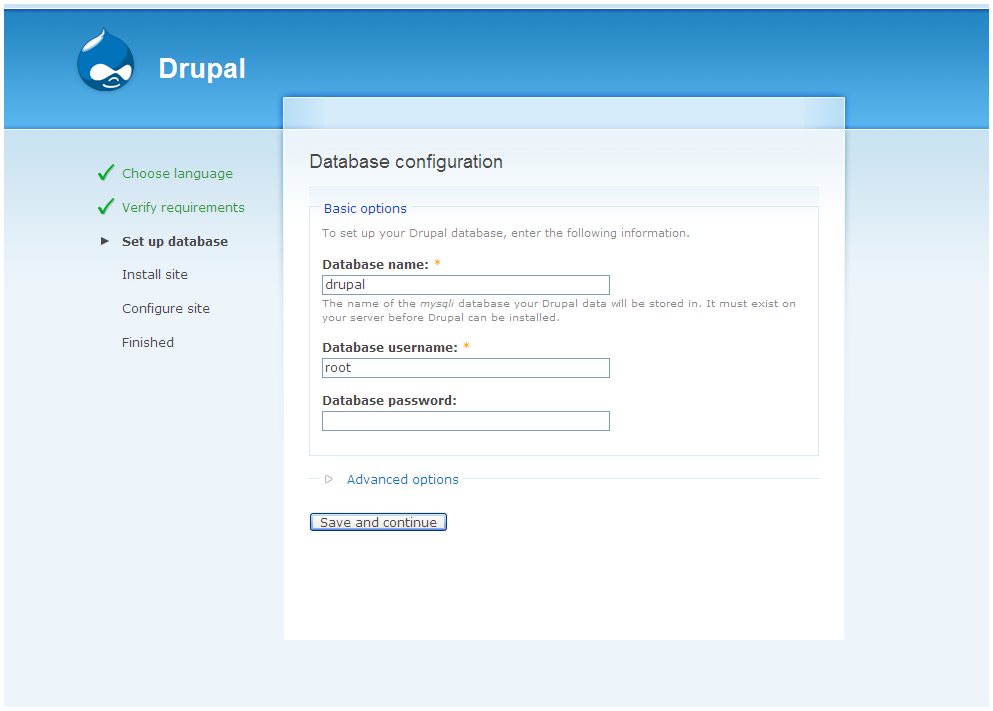Select the Configure site step
The height and width of the screenshot is (711, 993).
[166, 308]
